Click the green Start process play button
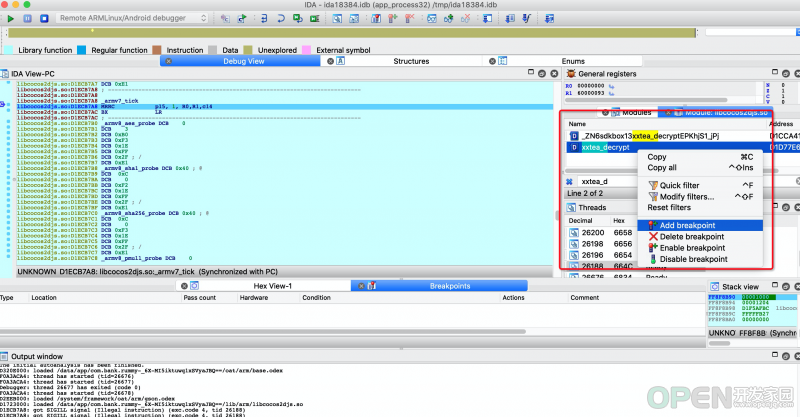The height and width of the screenshot is (417, 800). click(11, 18)
